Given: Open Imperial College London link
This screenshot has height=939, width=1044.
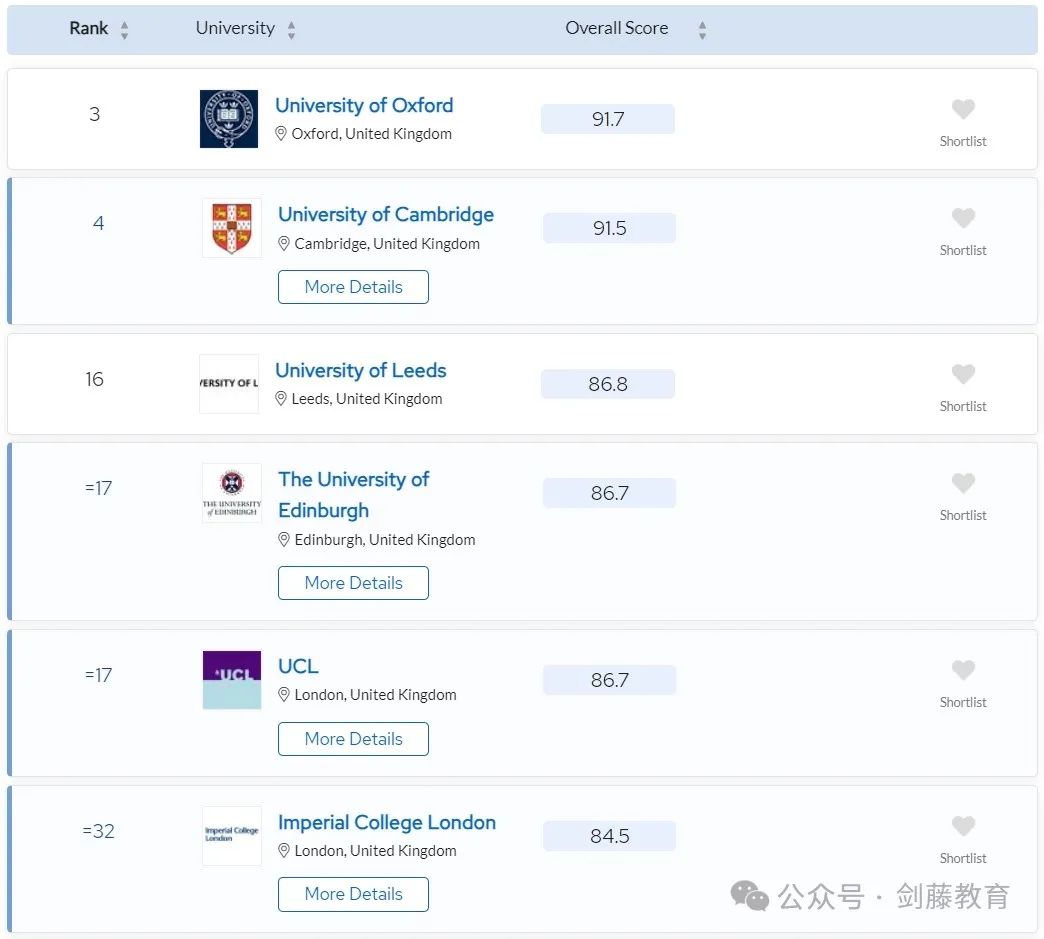Looking at the screenshot, I should pos(387,822).
